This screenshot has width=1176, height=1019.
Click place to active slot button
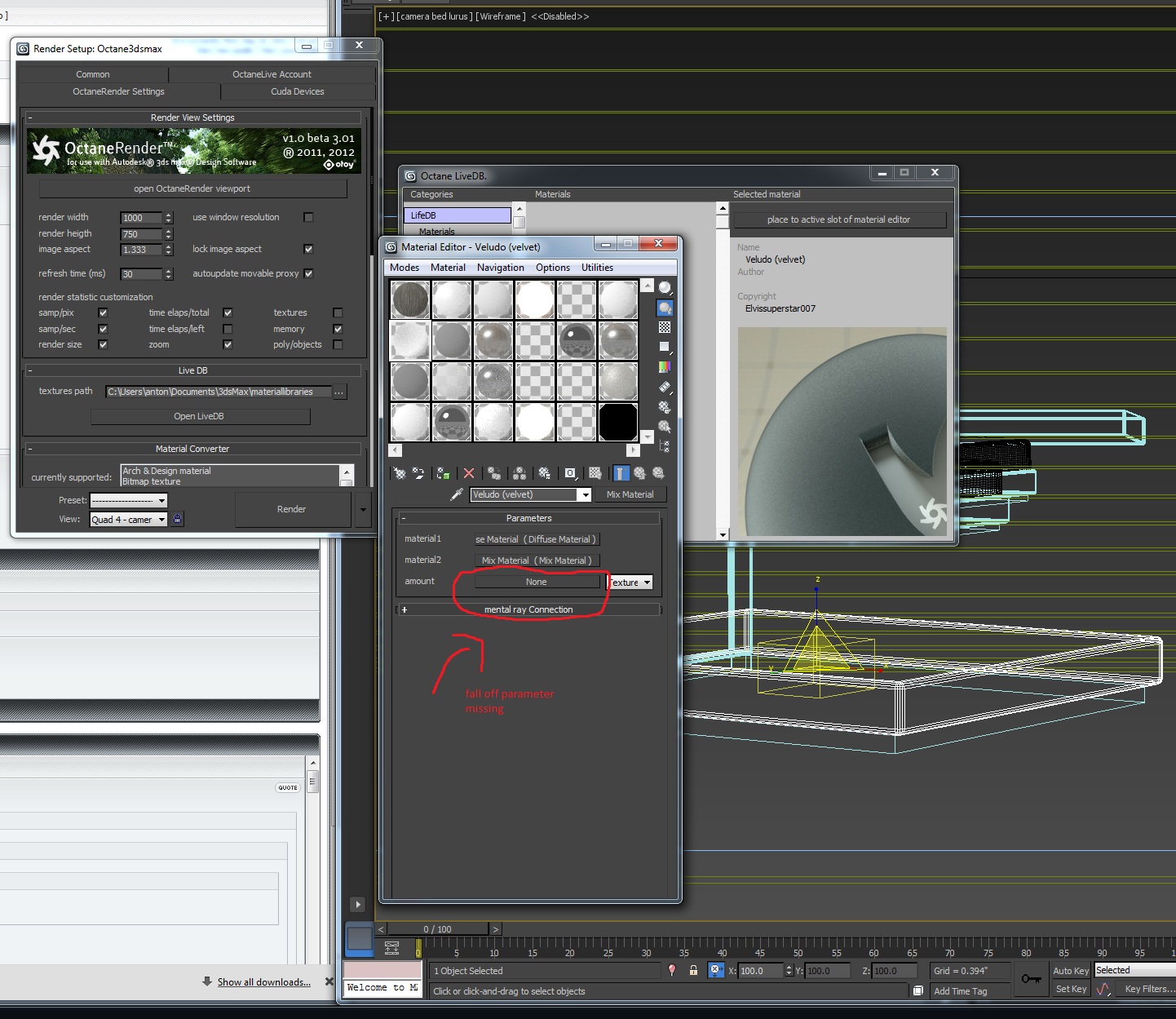coord(838,219)
